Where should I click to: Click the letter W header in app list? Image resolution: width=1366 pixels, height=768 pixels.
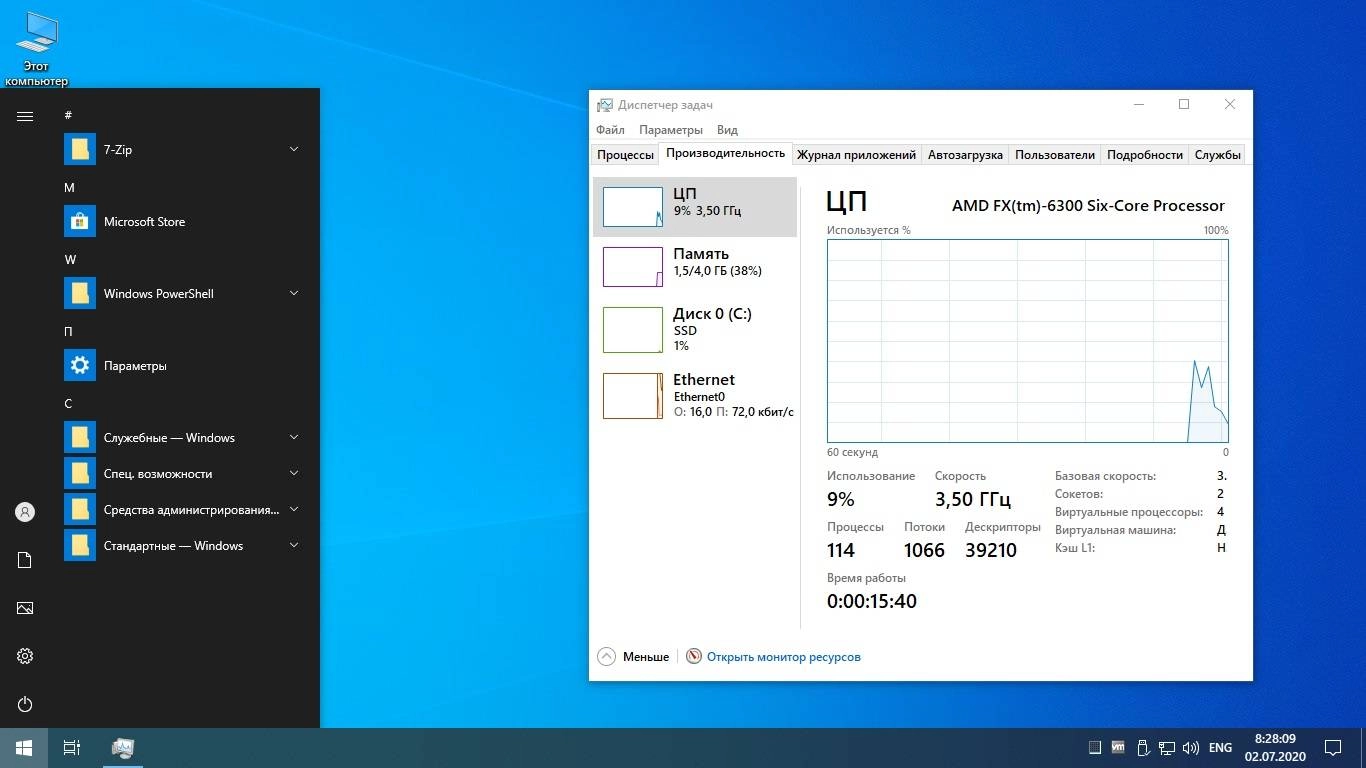coord(70,260)
